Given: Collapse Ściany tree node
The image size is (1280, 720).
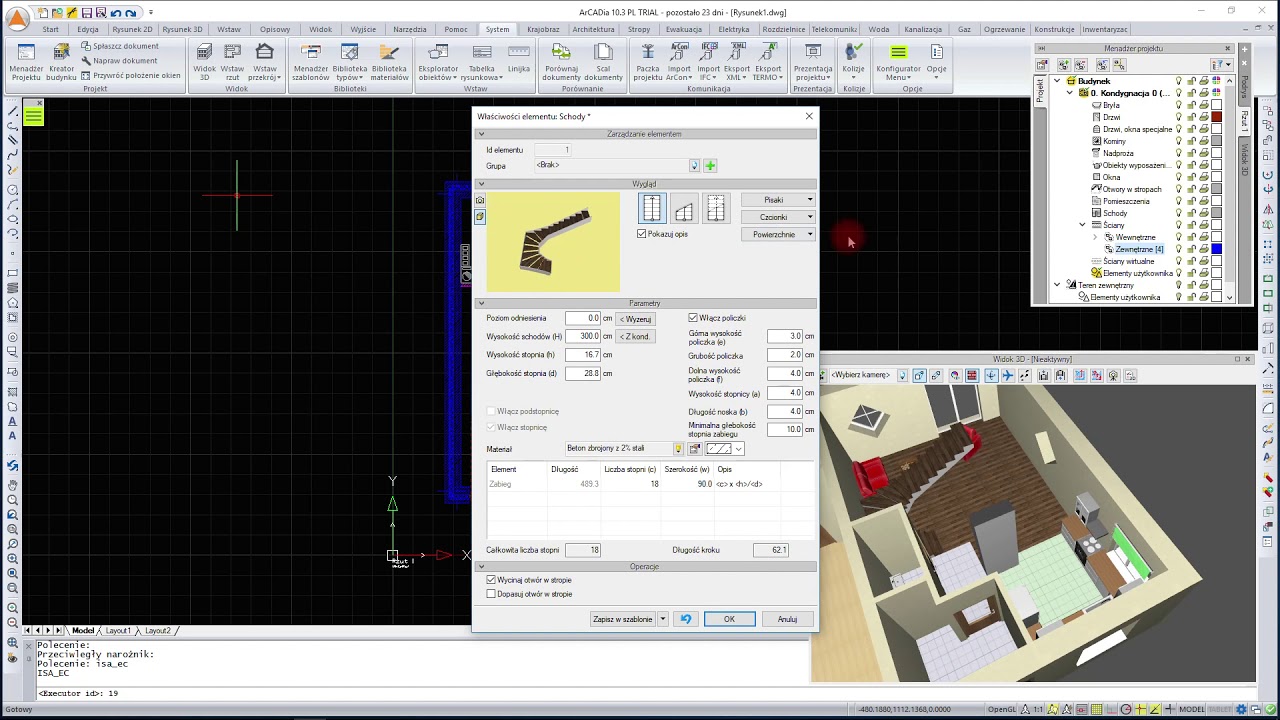Looking at the screenshot, I should [1082, 225].
